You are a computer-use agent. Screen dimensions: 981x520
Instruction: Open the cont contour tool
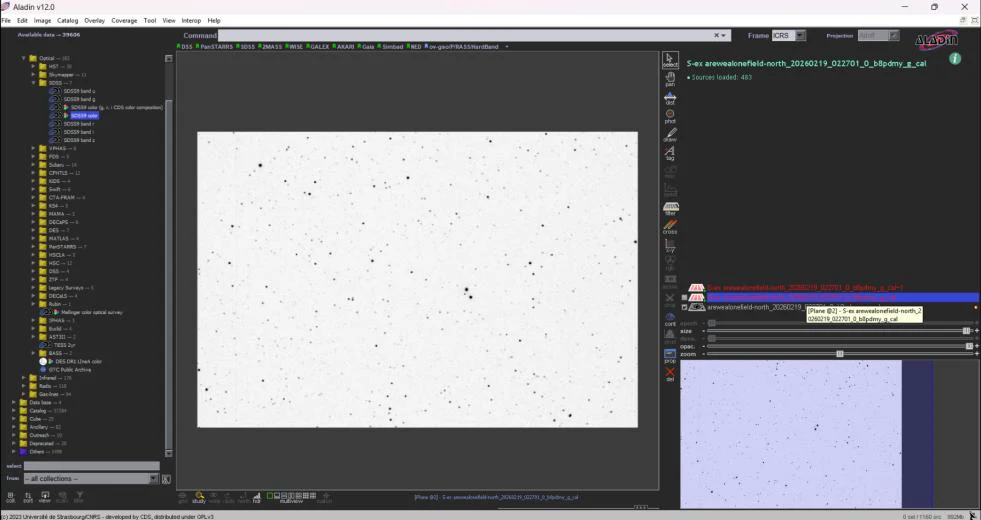tap(670, 319)
